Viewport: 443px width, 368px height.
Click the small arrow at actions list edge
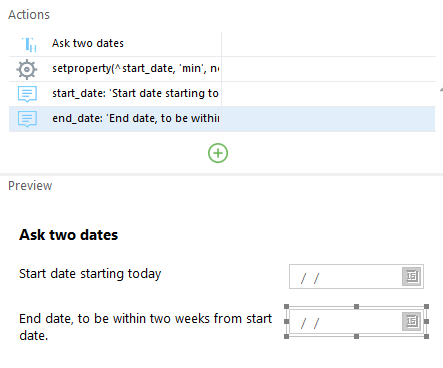[x=441, y=89]
